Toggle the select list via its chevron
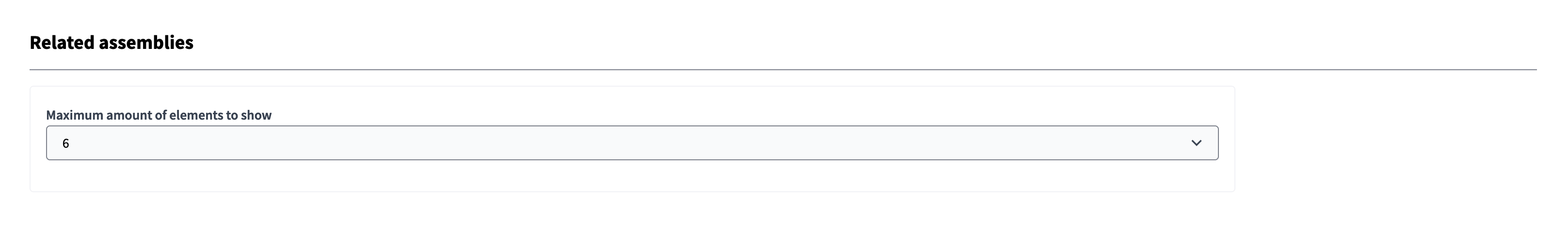The width and height of the screenshot is (1568, 246). tap(1196, 143)
